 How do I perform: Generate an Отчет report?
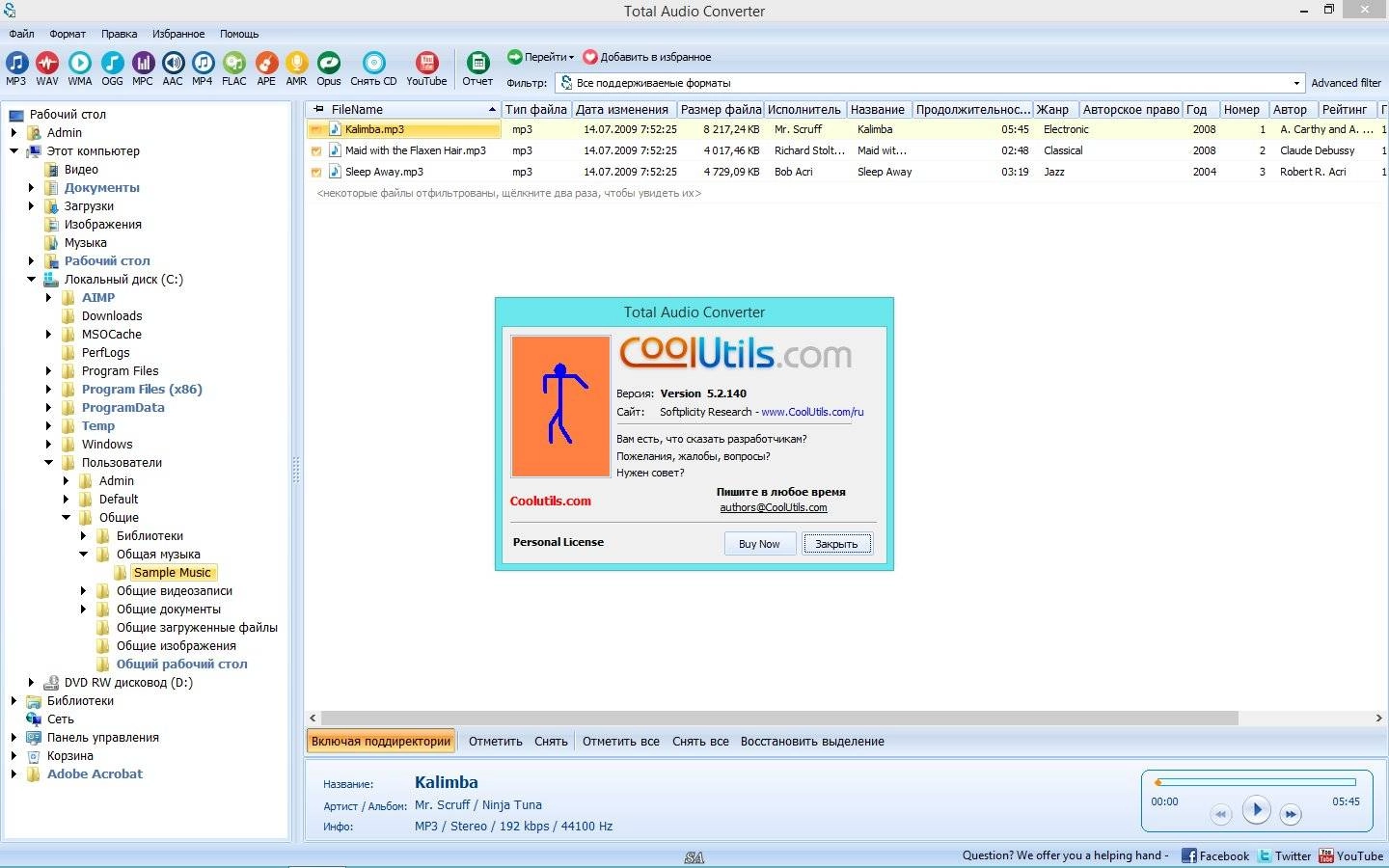477,68
